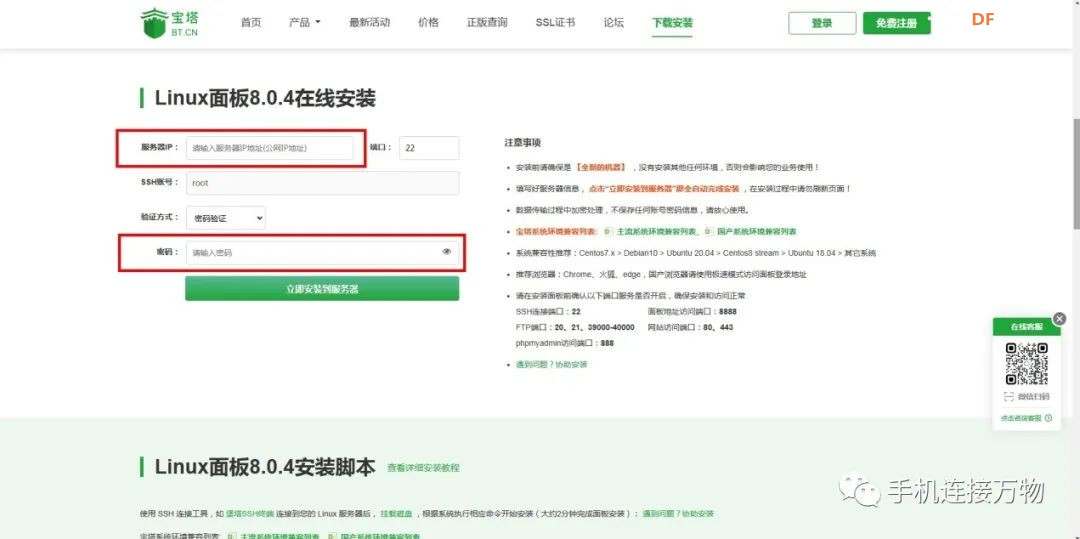Toggle password visibility eye icon

(x=446, y=252)
